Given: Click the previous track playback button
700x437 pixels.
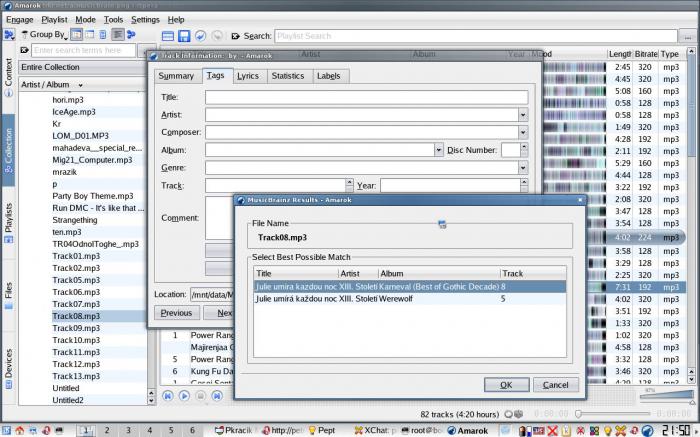Looking at the screenshot, I should (168, 395).
